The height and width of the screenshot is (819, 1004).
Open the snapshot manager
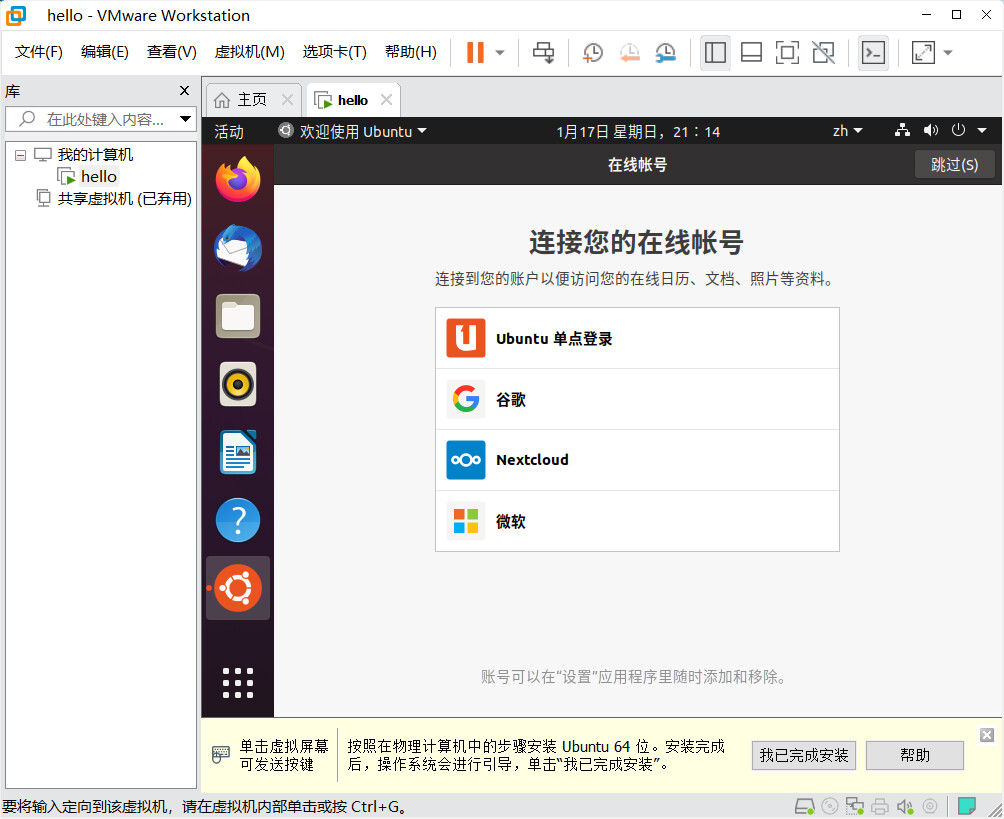tap(666, 53)
